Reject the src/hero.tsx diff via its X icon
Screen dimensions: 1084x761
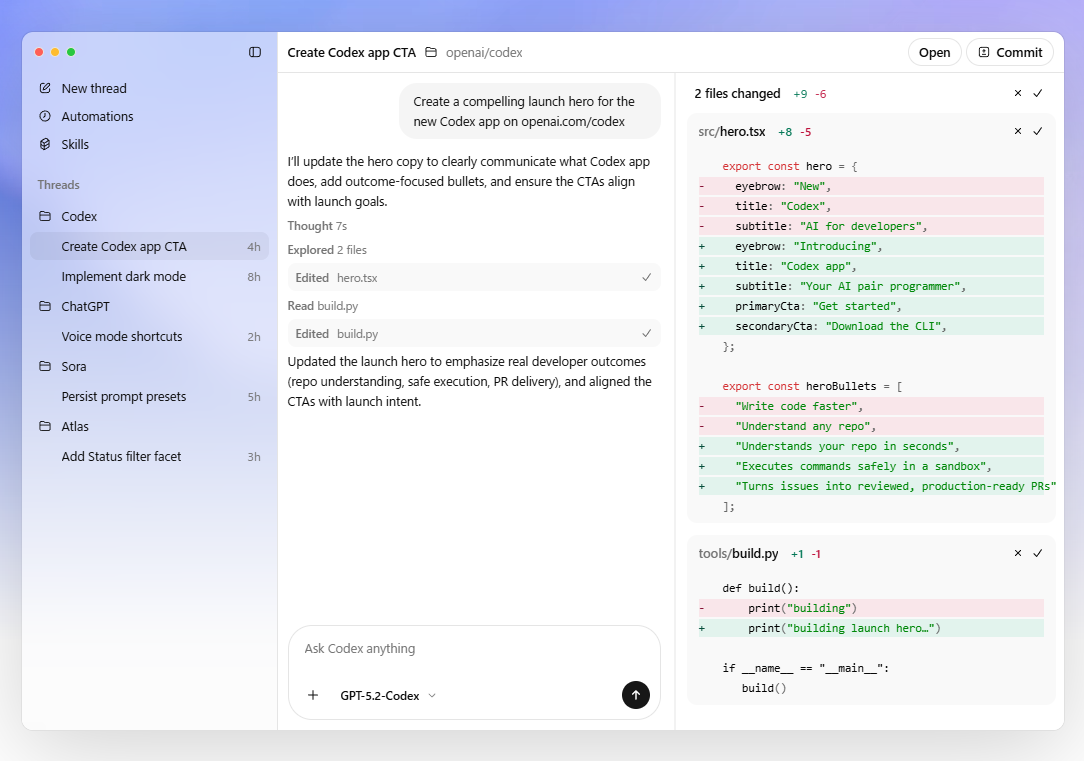click(1017, 131)
